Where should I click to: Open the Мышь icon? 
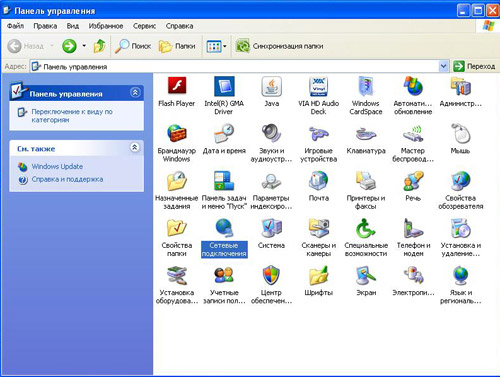click(460, 134)
